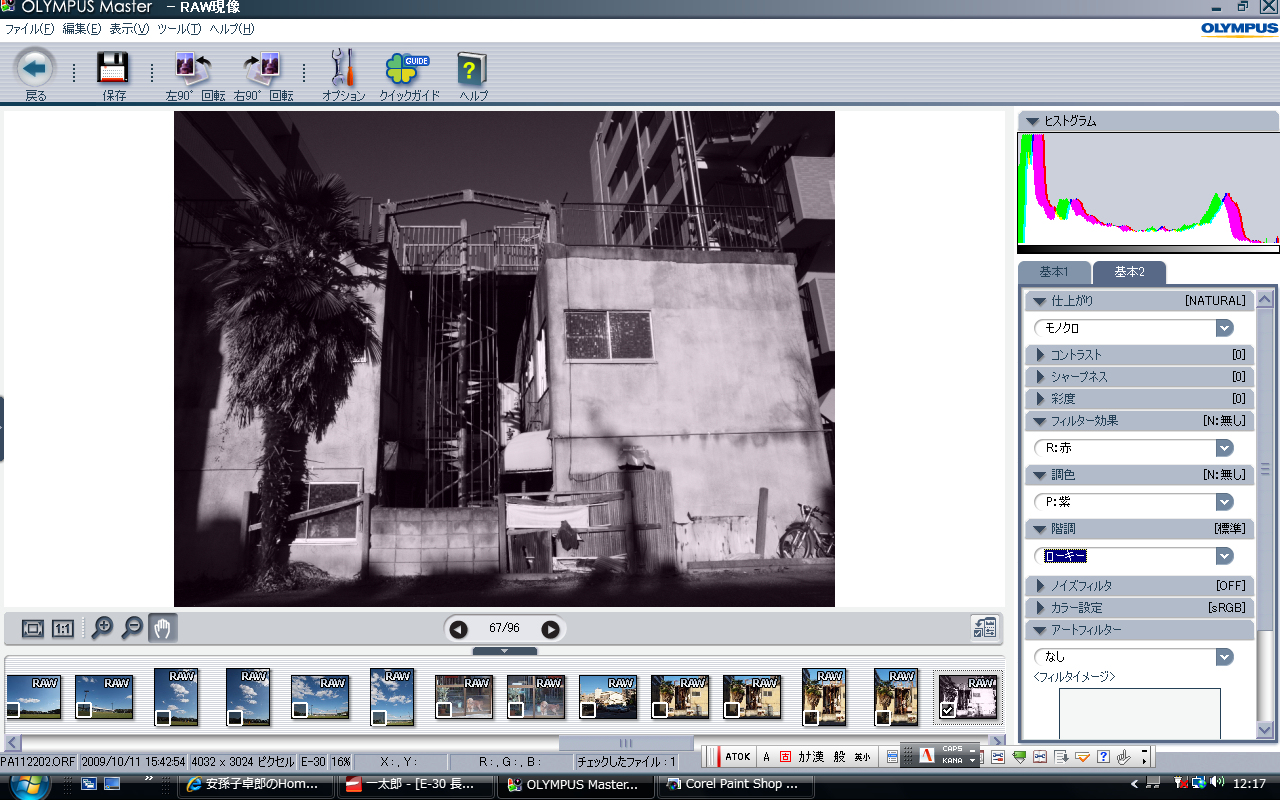Rotate the image right 90° (右90°回転)
The width and height of the screenshot is (1280, 800).
click(263, 69)
